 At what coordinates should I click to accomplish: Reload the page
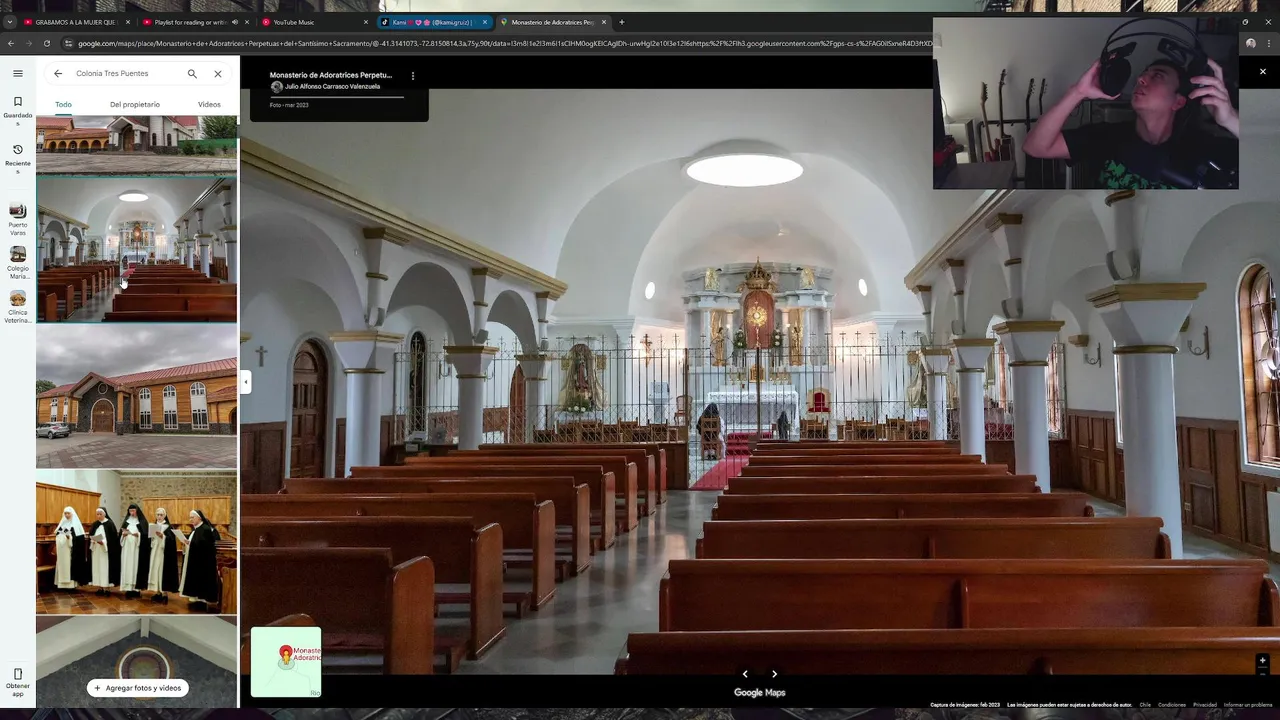point(47,43)
